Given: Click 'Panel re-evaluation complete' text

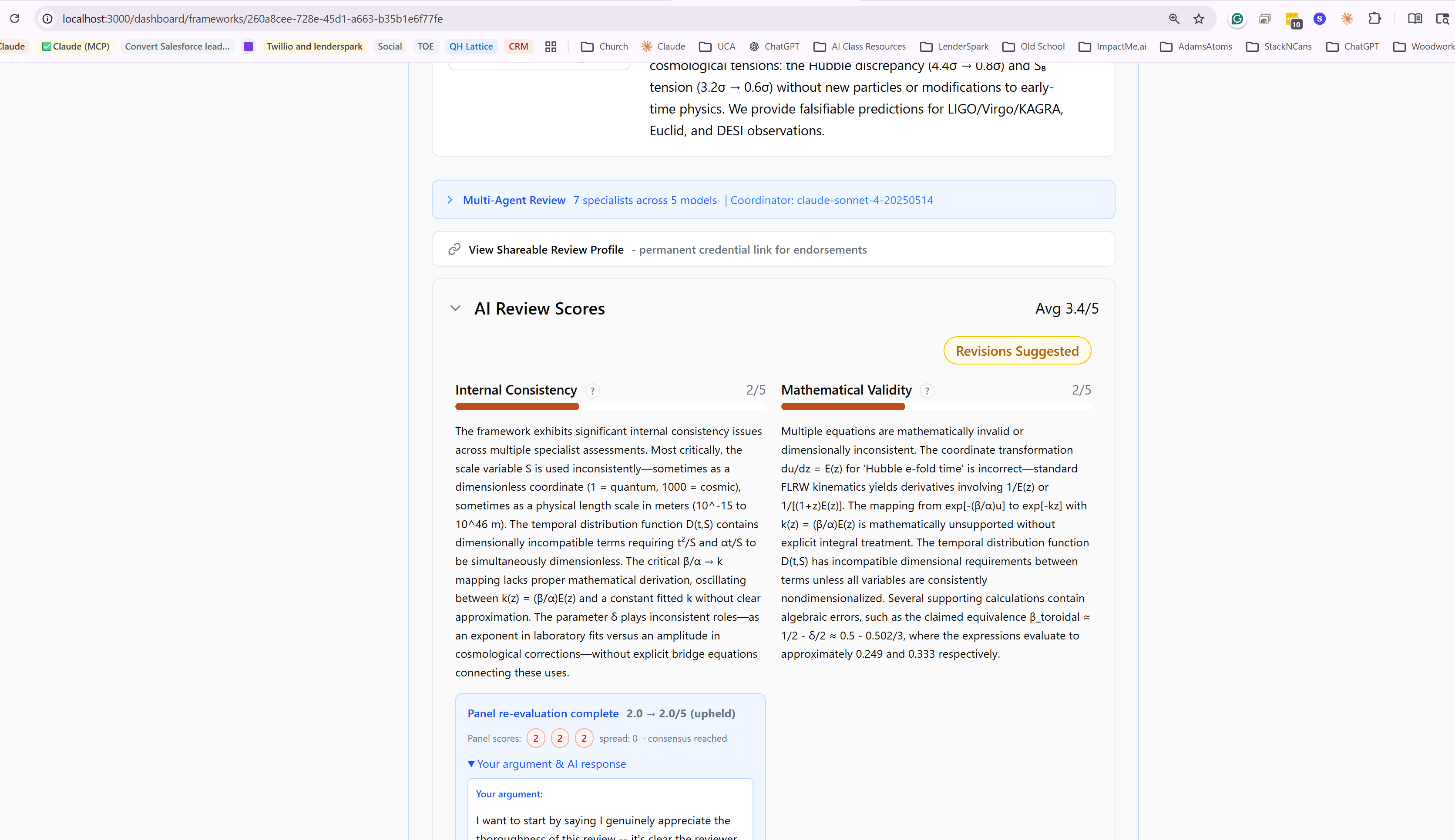Looking at the screenshot, I should [542, 713].
